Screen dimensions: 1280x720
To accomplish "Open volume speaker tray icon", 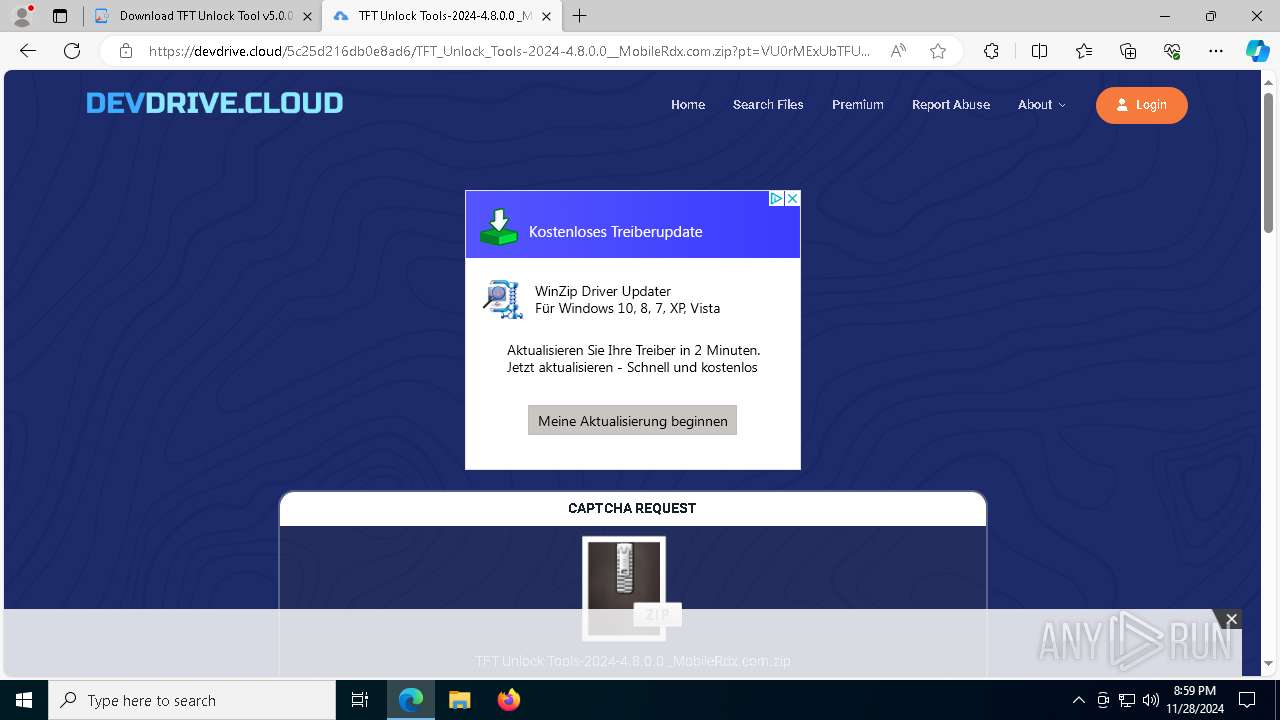I will click(1151, 700).
